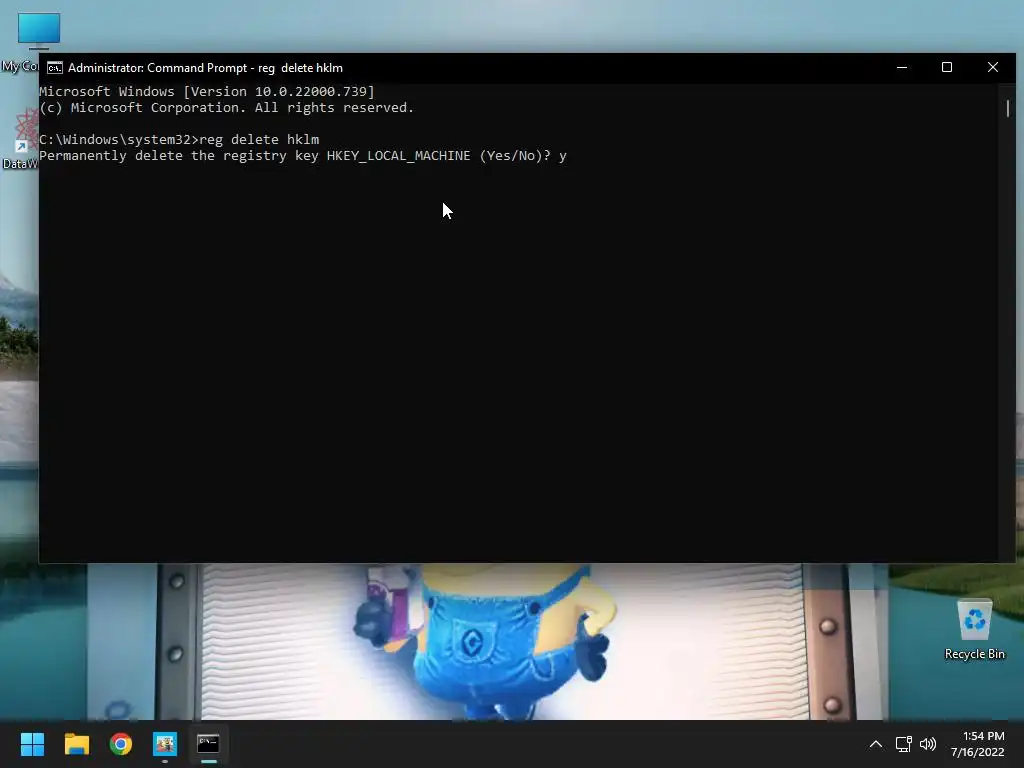Close the Command Prompt window
The height and width of the screenshot is (768, 1024).
point(993,67)
